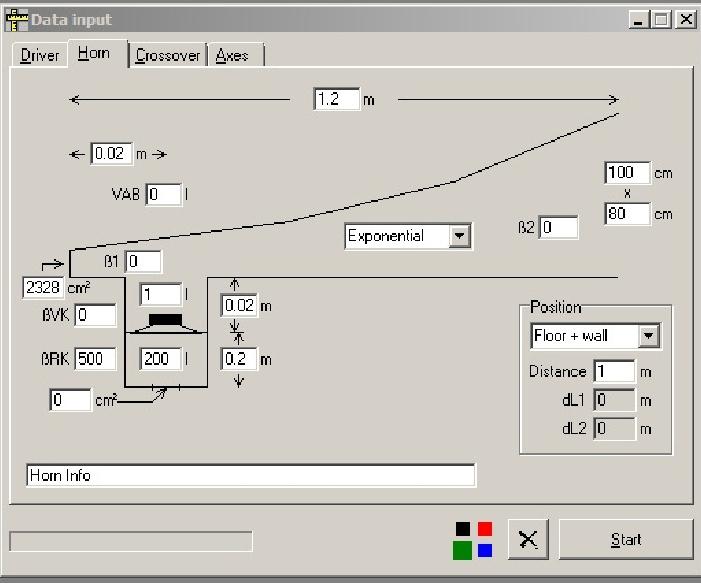
Task: Click the ß1 input field
Action: pyautogui.click(x=143, y=262)
